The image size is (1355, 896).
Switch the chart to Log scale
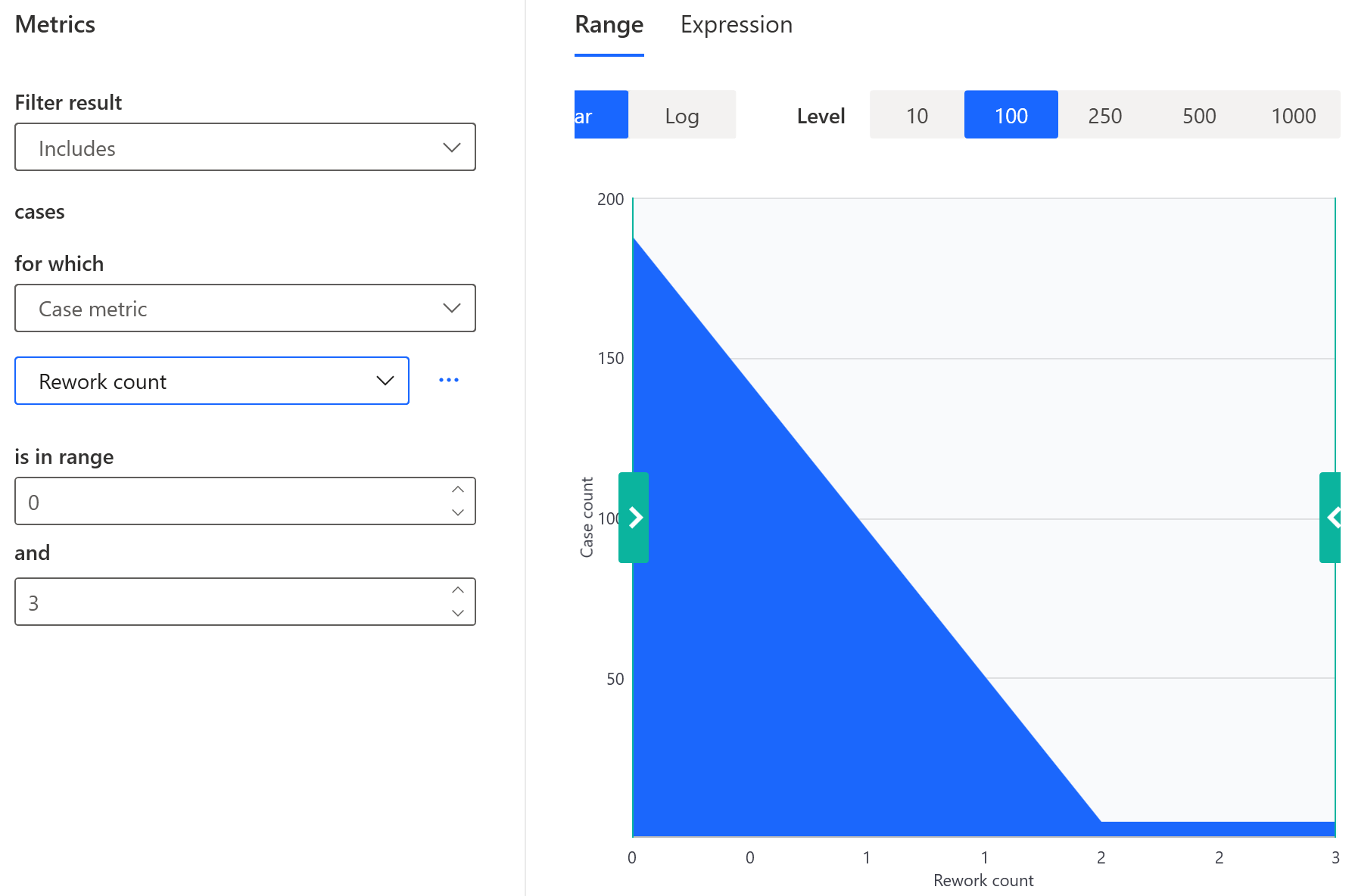681,115
